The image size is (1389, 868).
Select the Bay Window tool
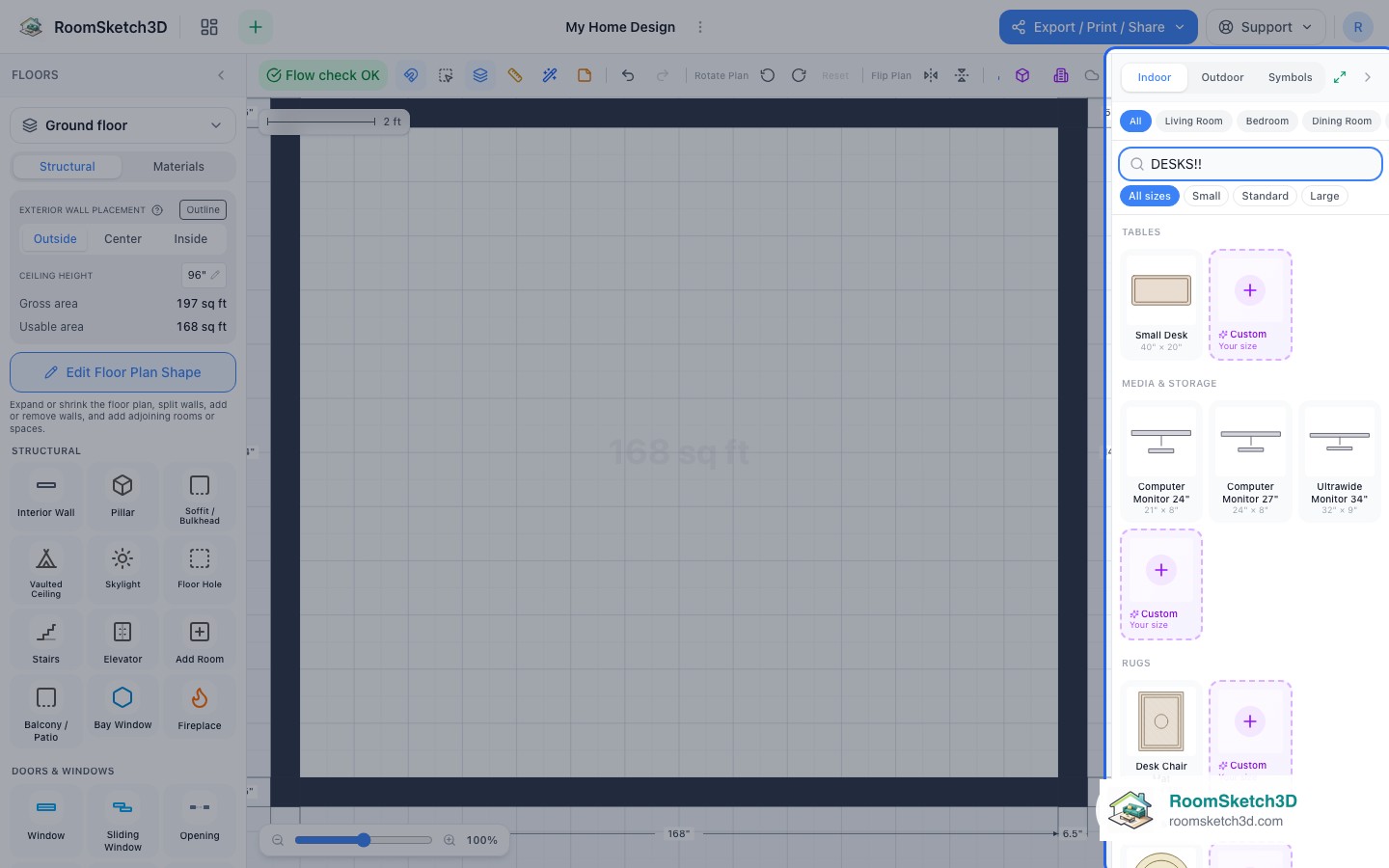coord(123,712)
